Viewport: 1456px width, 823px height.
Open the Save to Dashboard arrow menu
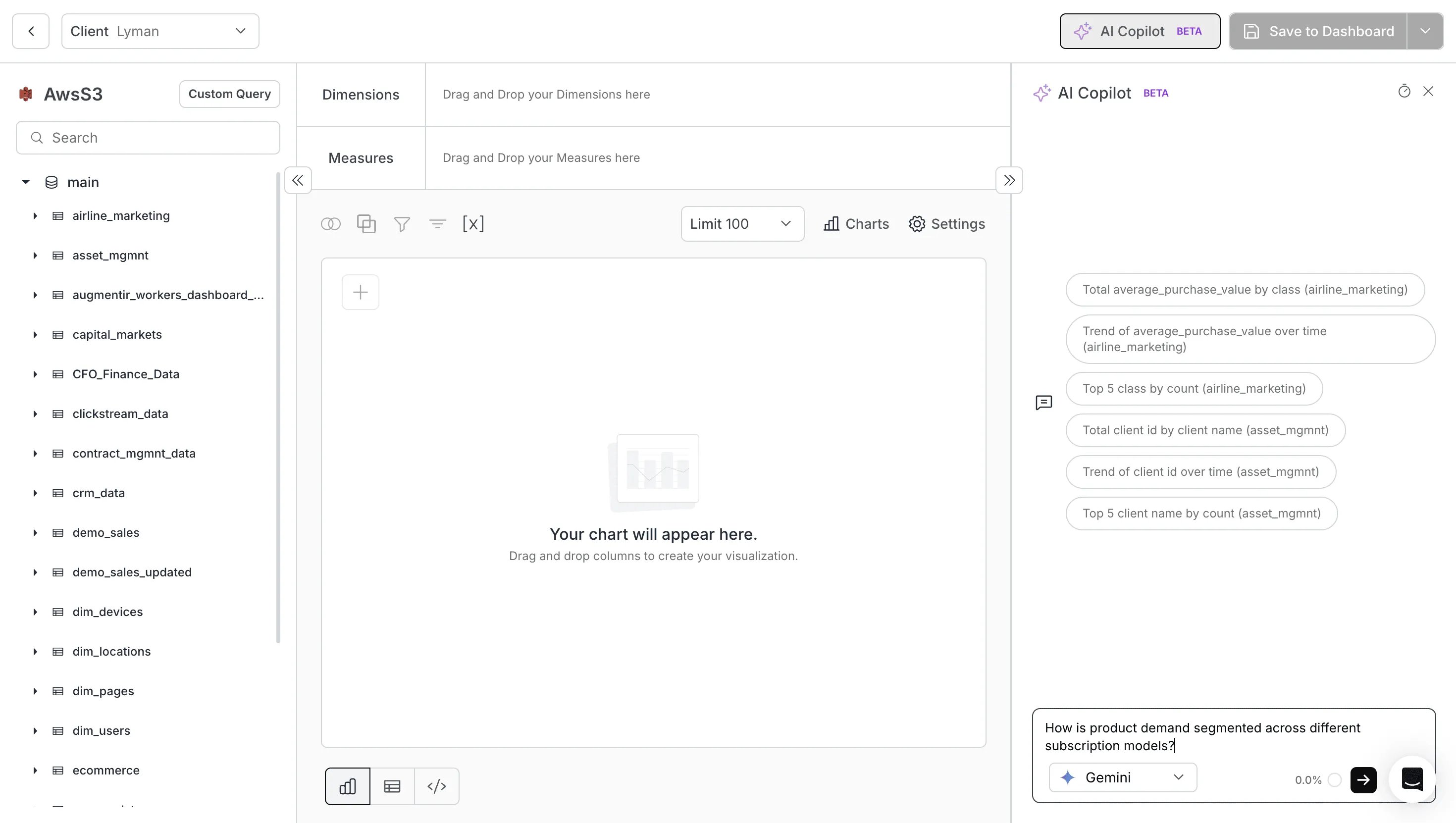(1425, 31)
